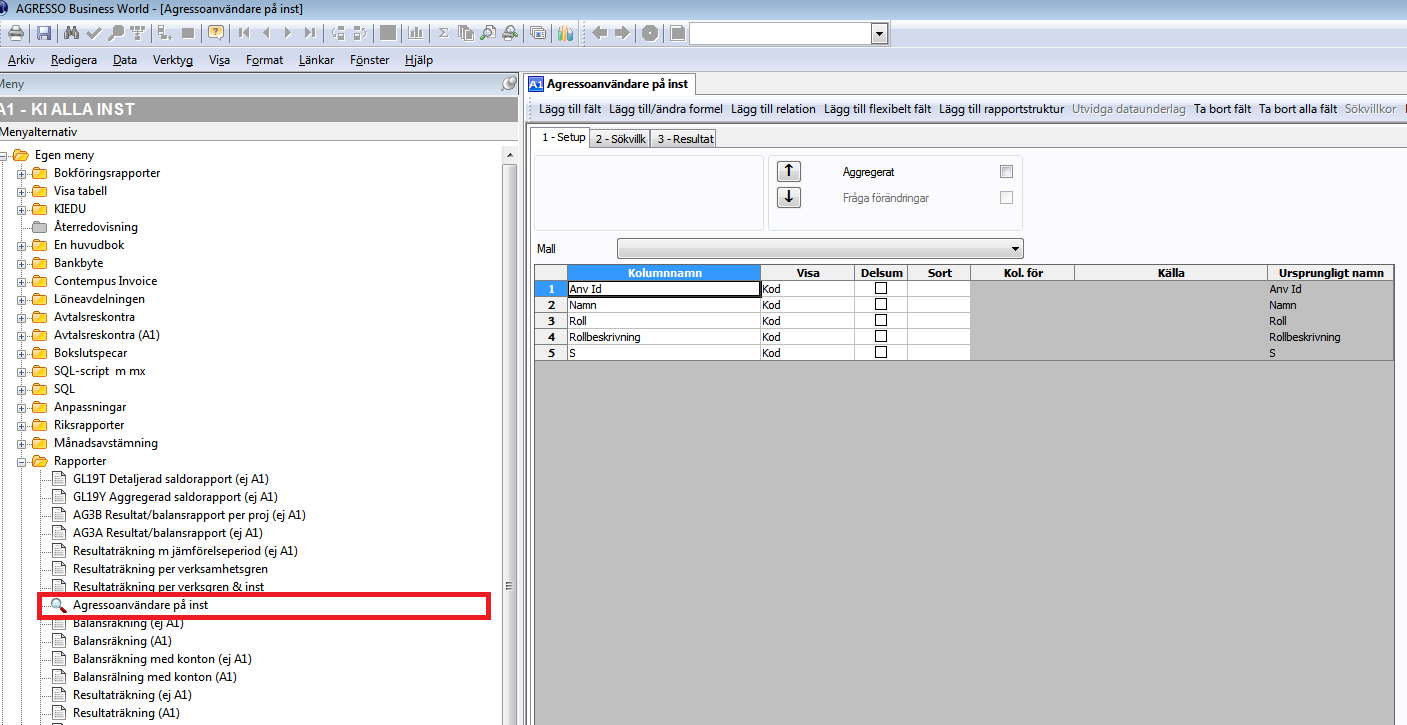Click Lägg till flexibelt fält button
The height and width of the screenshot is (725, 1407).
[x=877, y=109]
